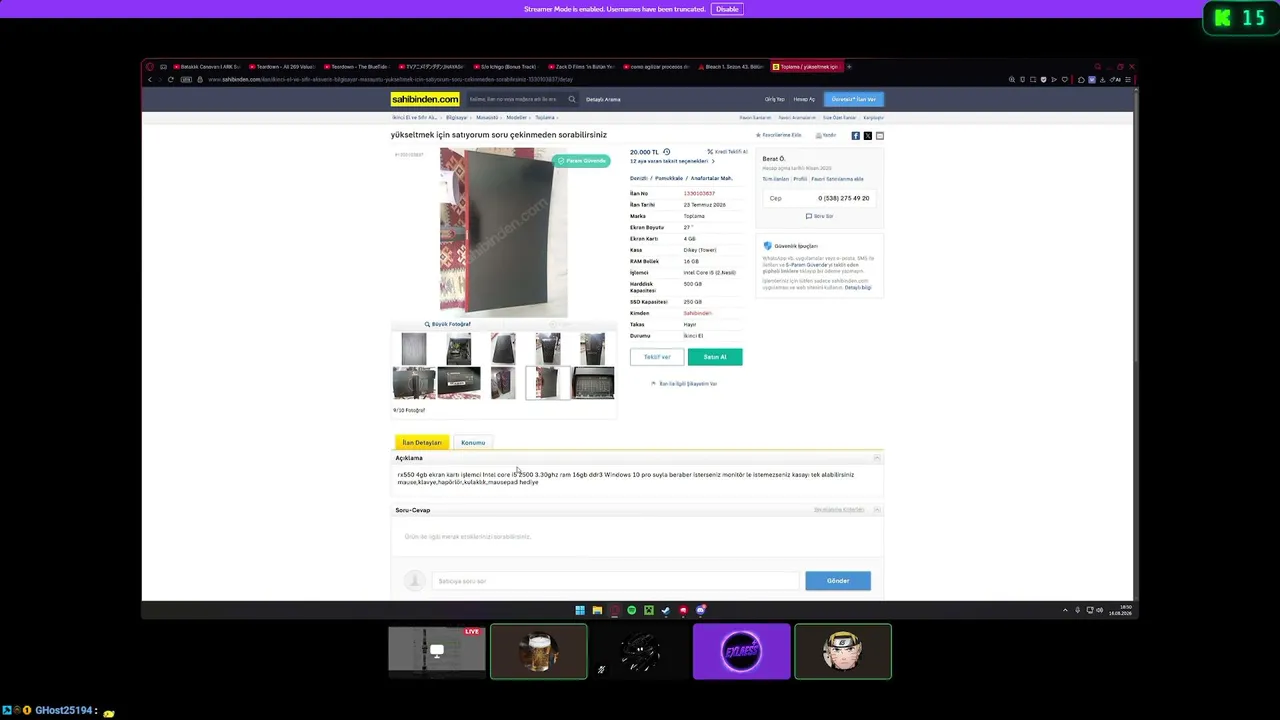Screen dimensions: 1280x720
Task: Expand the 12 aya varan taksit options
Action: [672, 161]
